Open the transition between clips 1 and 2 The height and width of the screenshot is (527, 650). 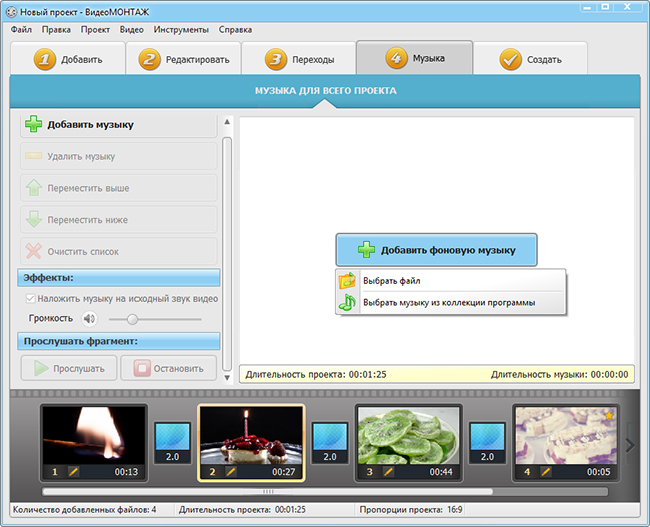[x=172, y=443]
